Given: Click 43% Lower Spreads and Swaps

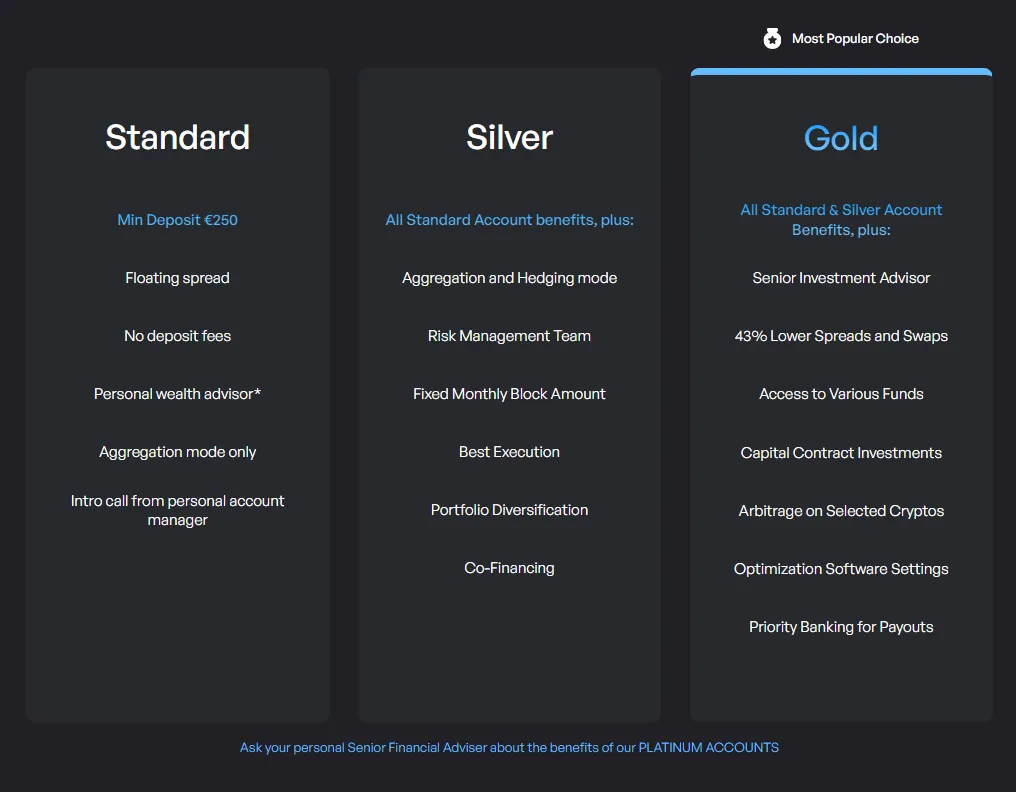Looking at the screenshot, I should coord(841,336).
